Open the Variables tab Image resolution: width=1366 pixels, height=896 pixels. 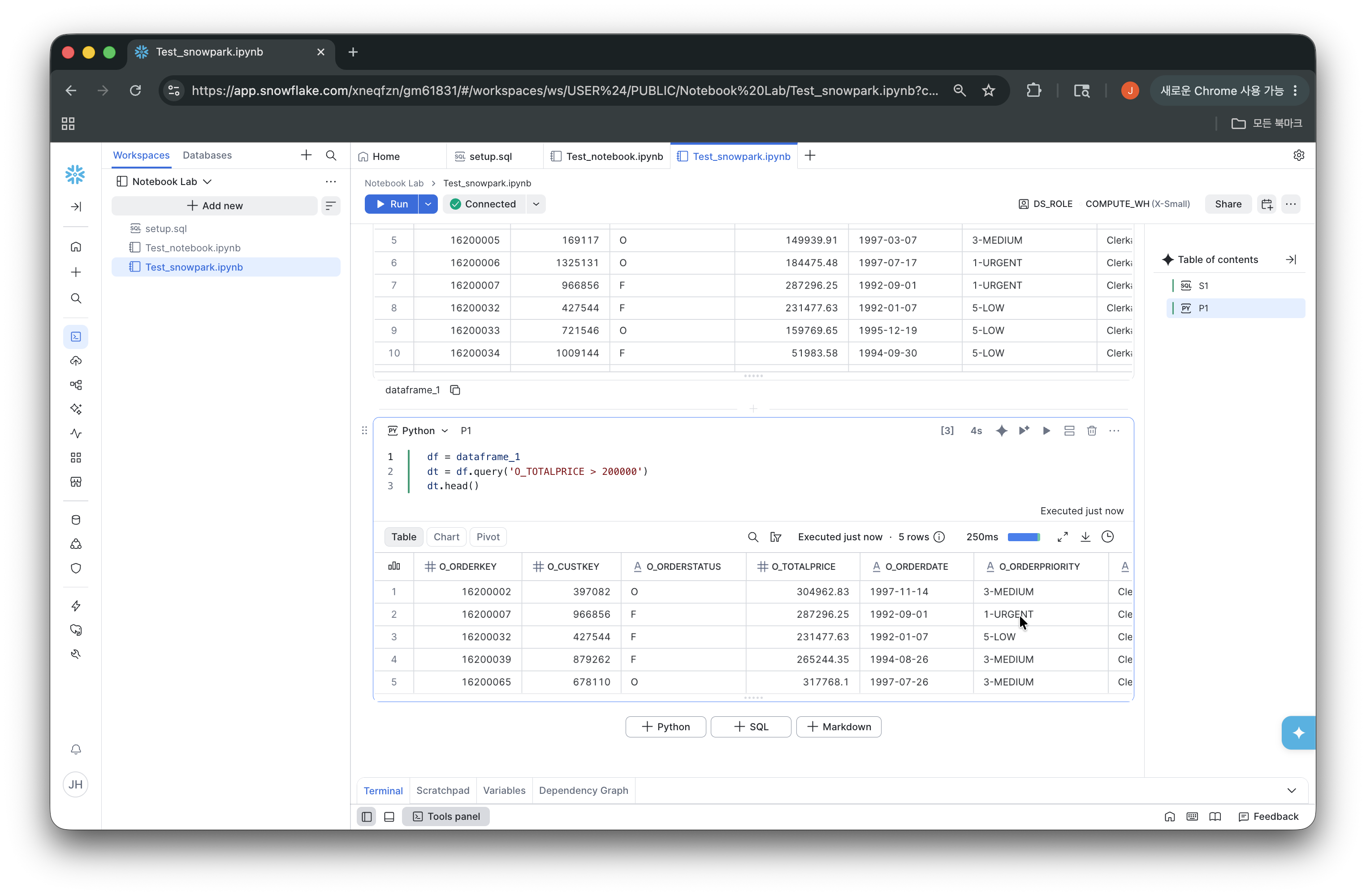504,790
